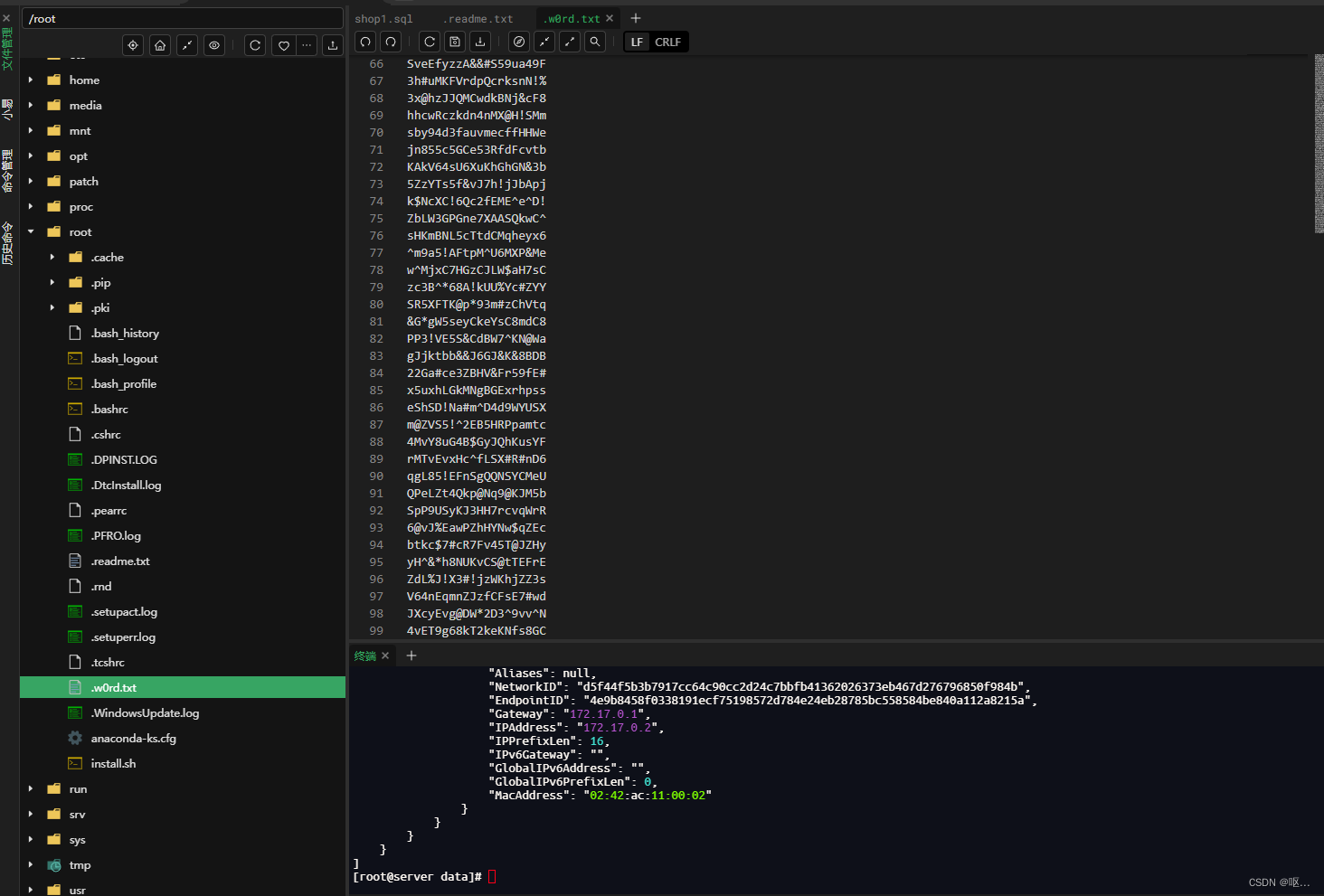Open the .readme.txt editor tab

coord(478,19)
